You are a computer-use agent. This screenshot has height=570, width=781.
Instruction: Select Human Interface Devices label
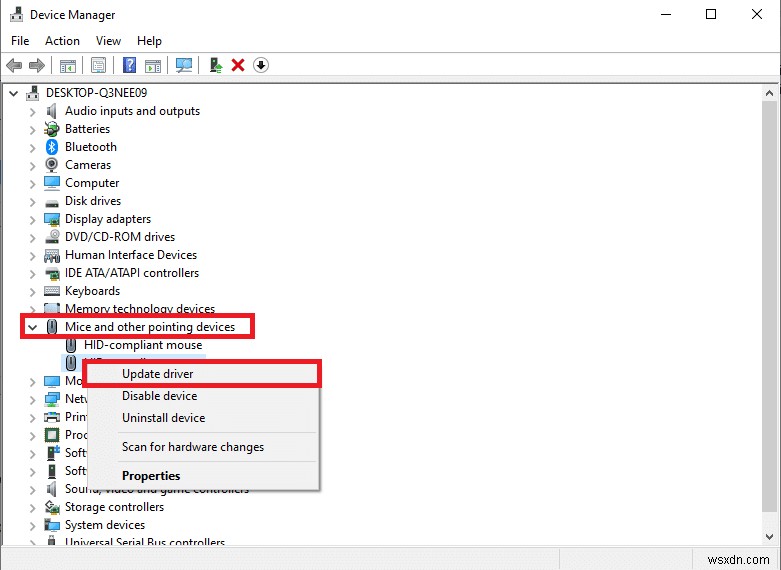[131, 255]
